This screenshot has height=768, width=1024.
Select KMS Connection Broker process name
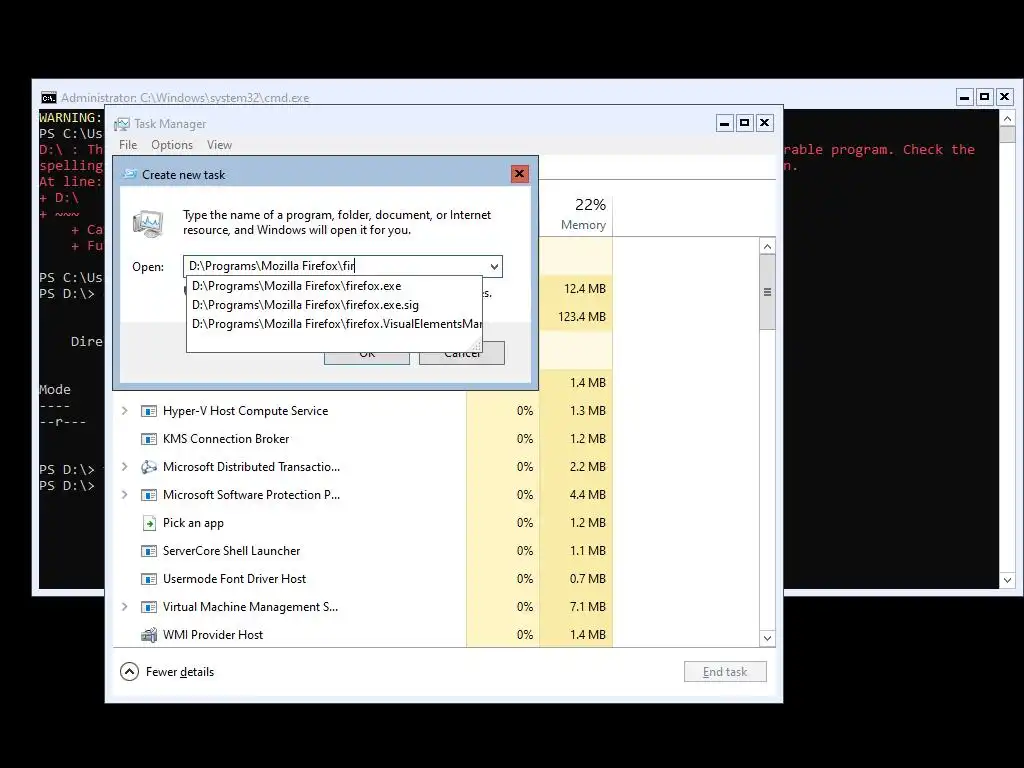click(x=226, y=439)
